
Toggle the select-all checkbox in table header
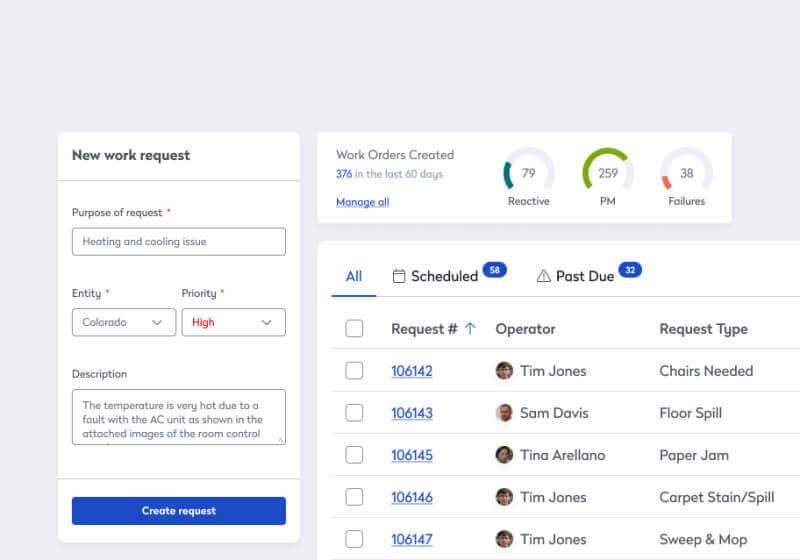tap(354, 329)
